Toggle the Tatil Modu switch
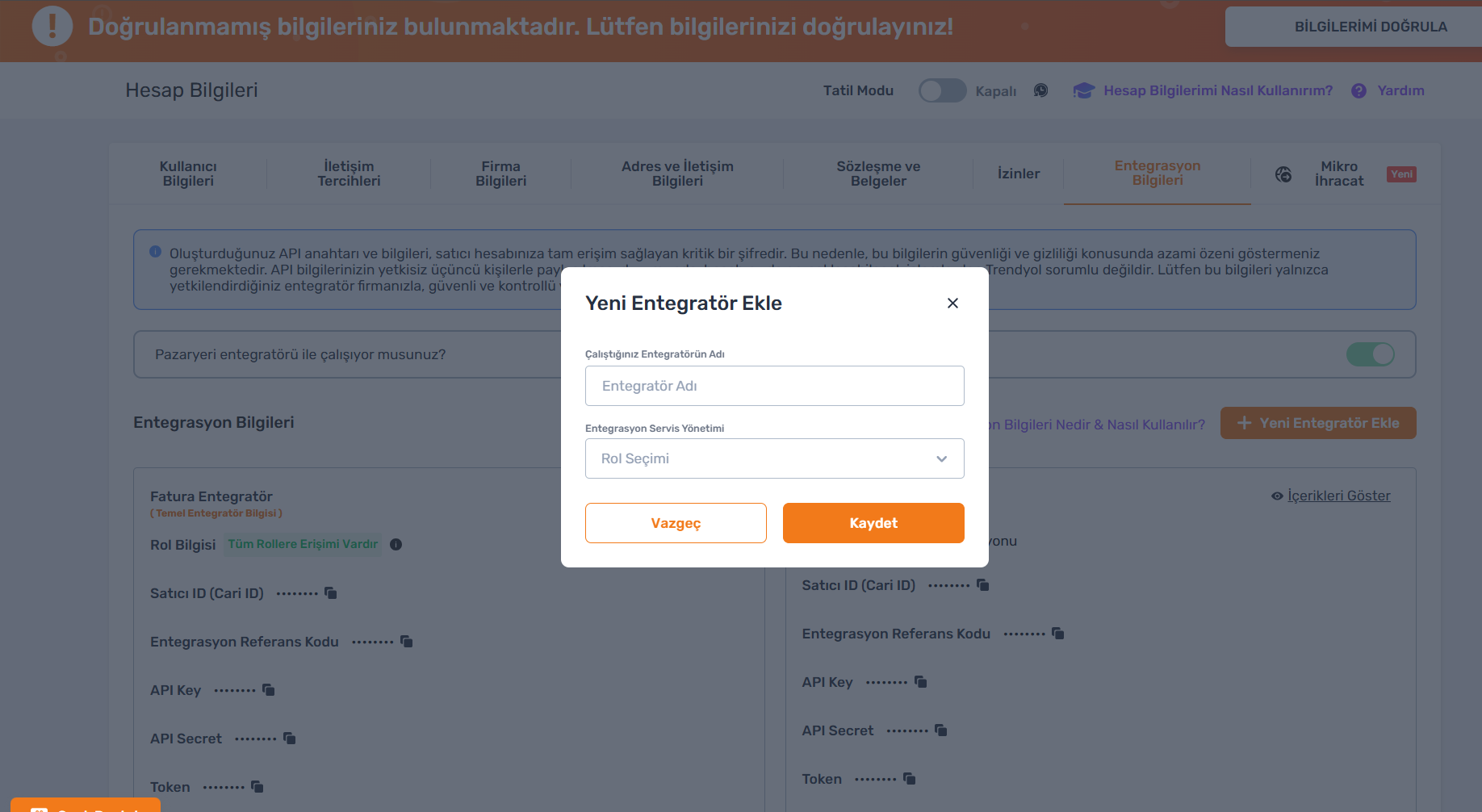This screenshot has height=812, width=1482. pyautogui.click(x=942, y=90)
